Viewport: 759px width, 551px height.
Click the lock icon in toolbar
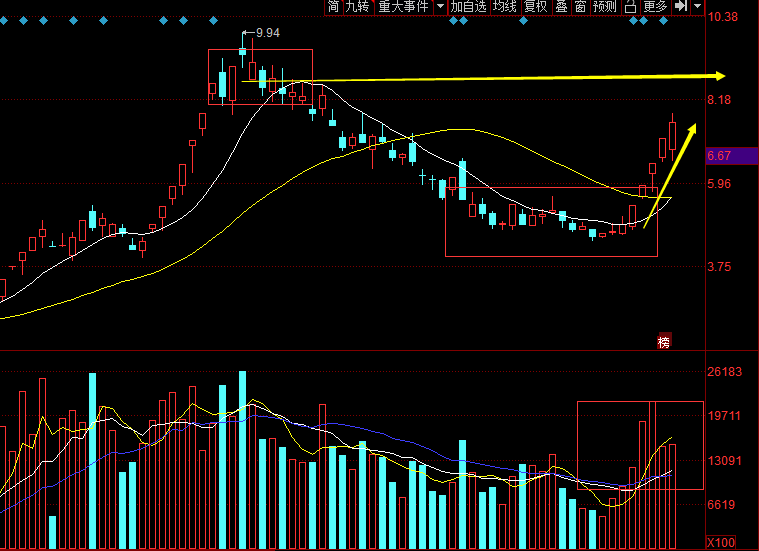coord(630,7)
